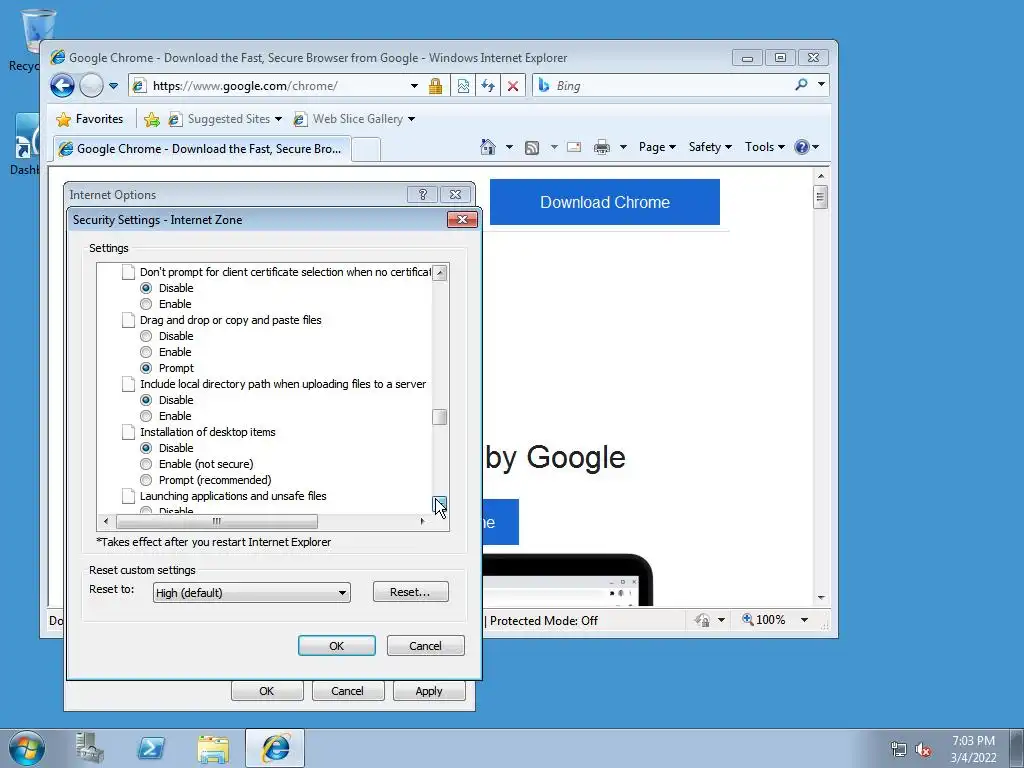
Task: Expand the address bar autocomplete dropdown
Action: coord(414,86)
